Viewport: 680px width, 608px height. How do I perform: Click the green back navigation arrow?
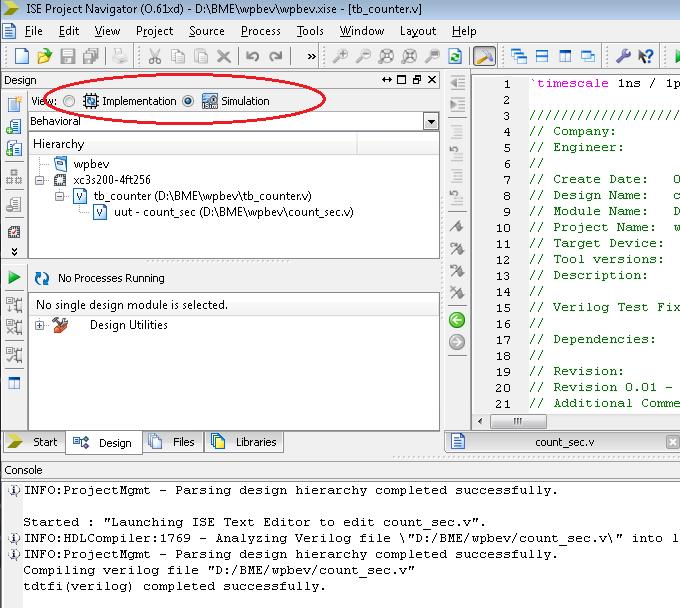[x=457, y=320]
